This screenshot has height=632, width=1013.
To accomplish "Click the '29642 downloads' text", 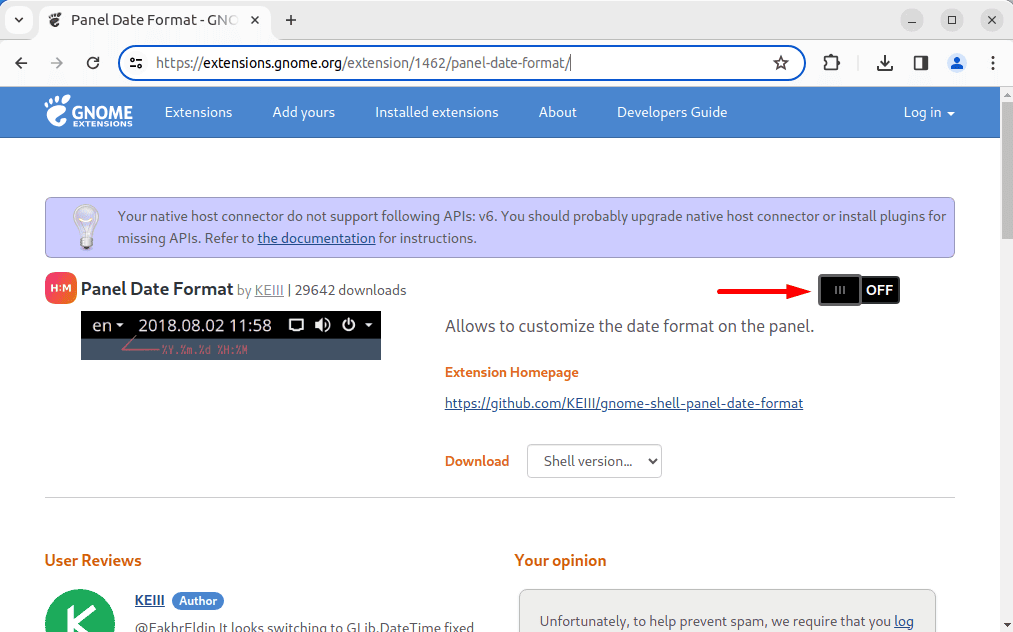I will [x=350, y=290].
